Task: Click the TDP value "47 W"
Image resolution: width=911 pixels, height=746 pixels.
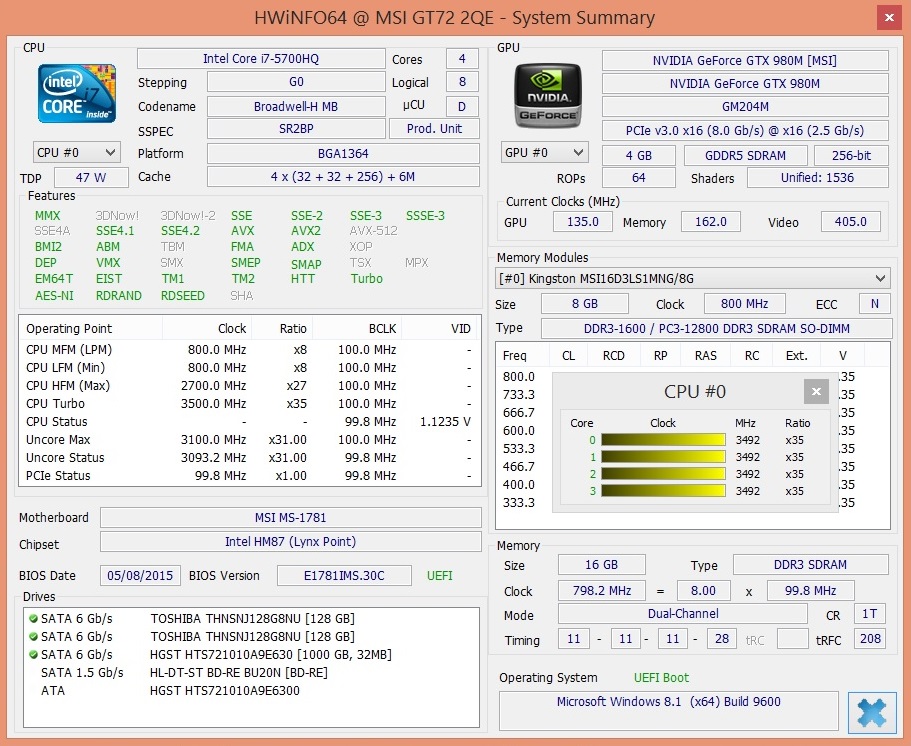Action: tap(91, 178)
